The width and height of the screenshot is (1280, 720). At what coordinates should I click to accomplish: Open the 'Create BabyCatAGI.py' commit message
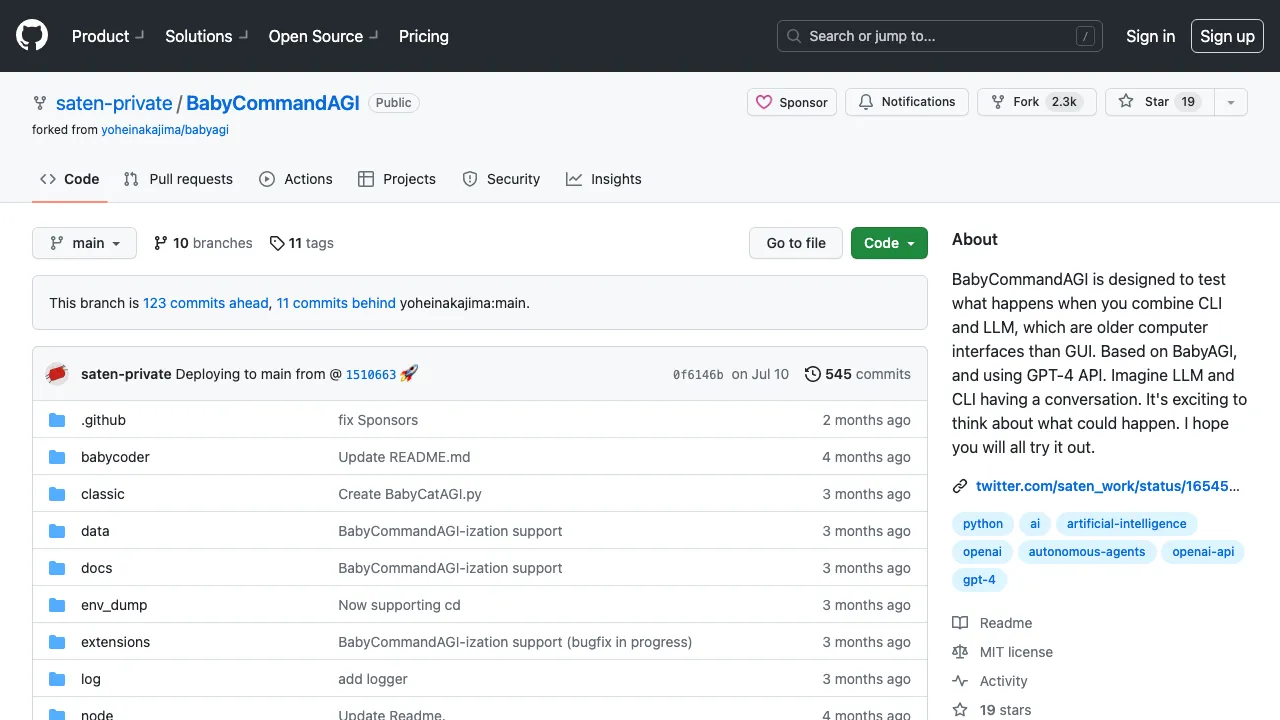[x=410, y=494]
